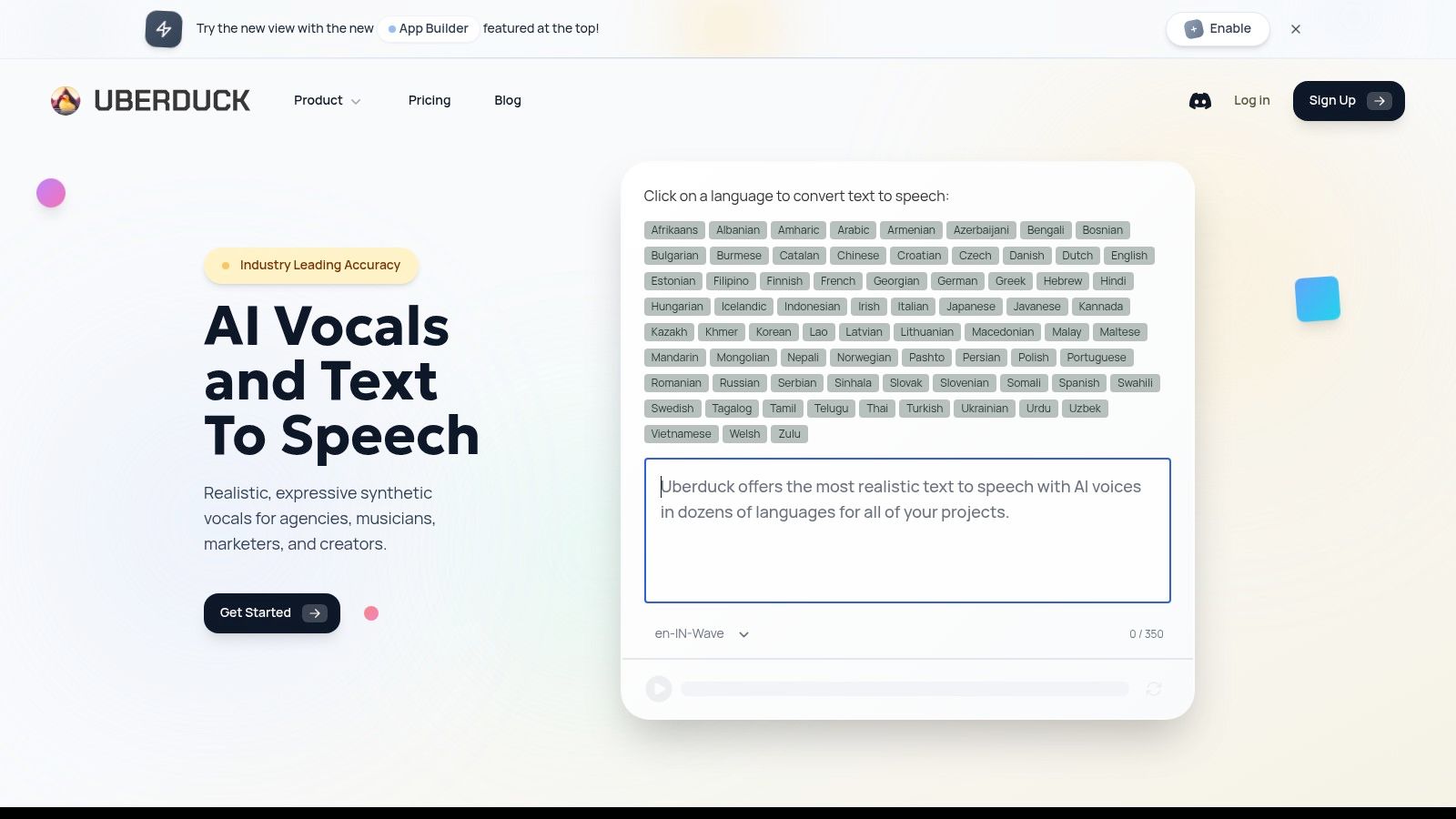Click the audio progress bar

pyautogui.click(x=905, y=689)
